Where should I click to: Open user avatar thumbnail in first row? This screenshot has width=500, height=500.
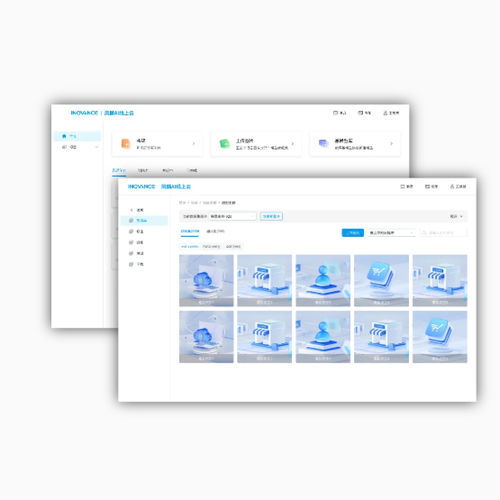[323, 280]
